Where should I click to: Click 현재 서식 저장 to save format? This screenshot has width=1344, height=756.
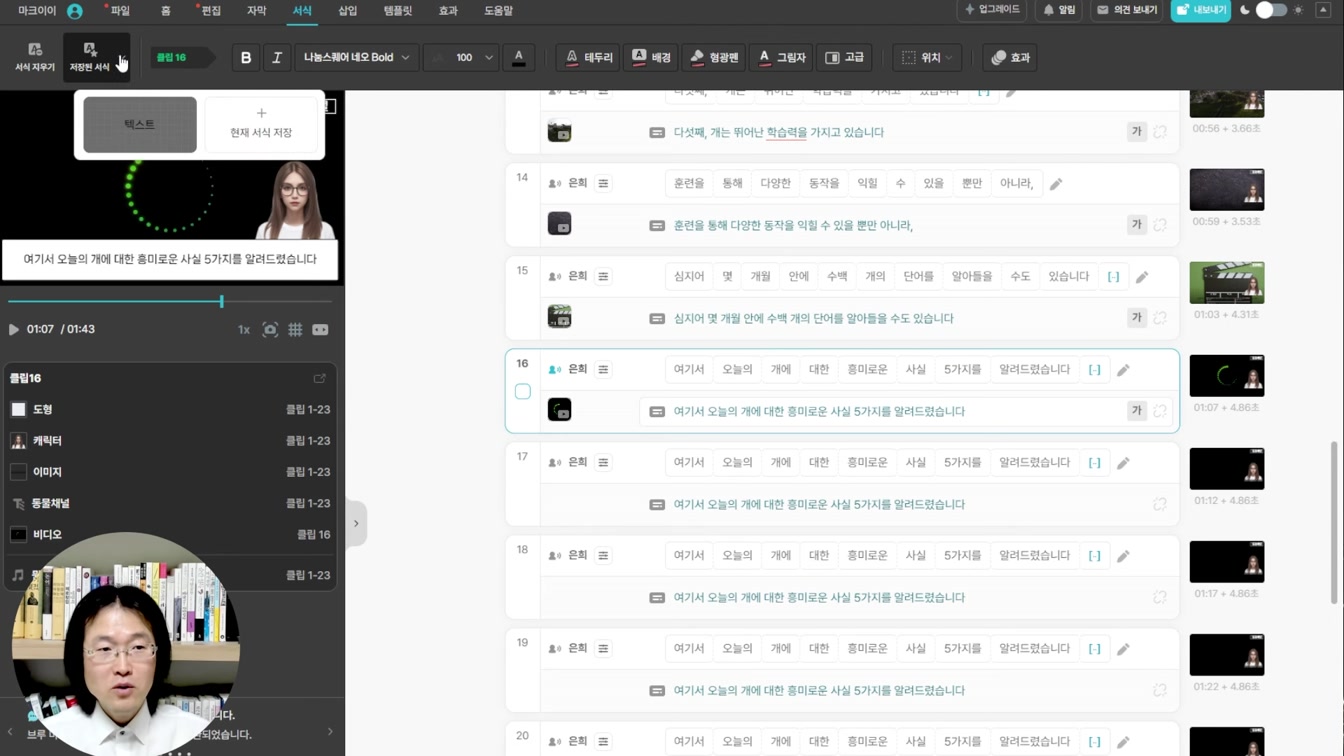pyautogui.click(x=261, y=125)
